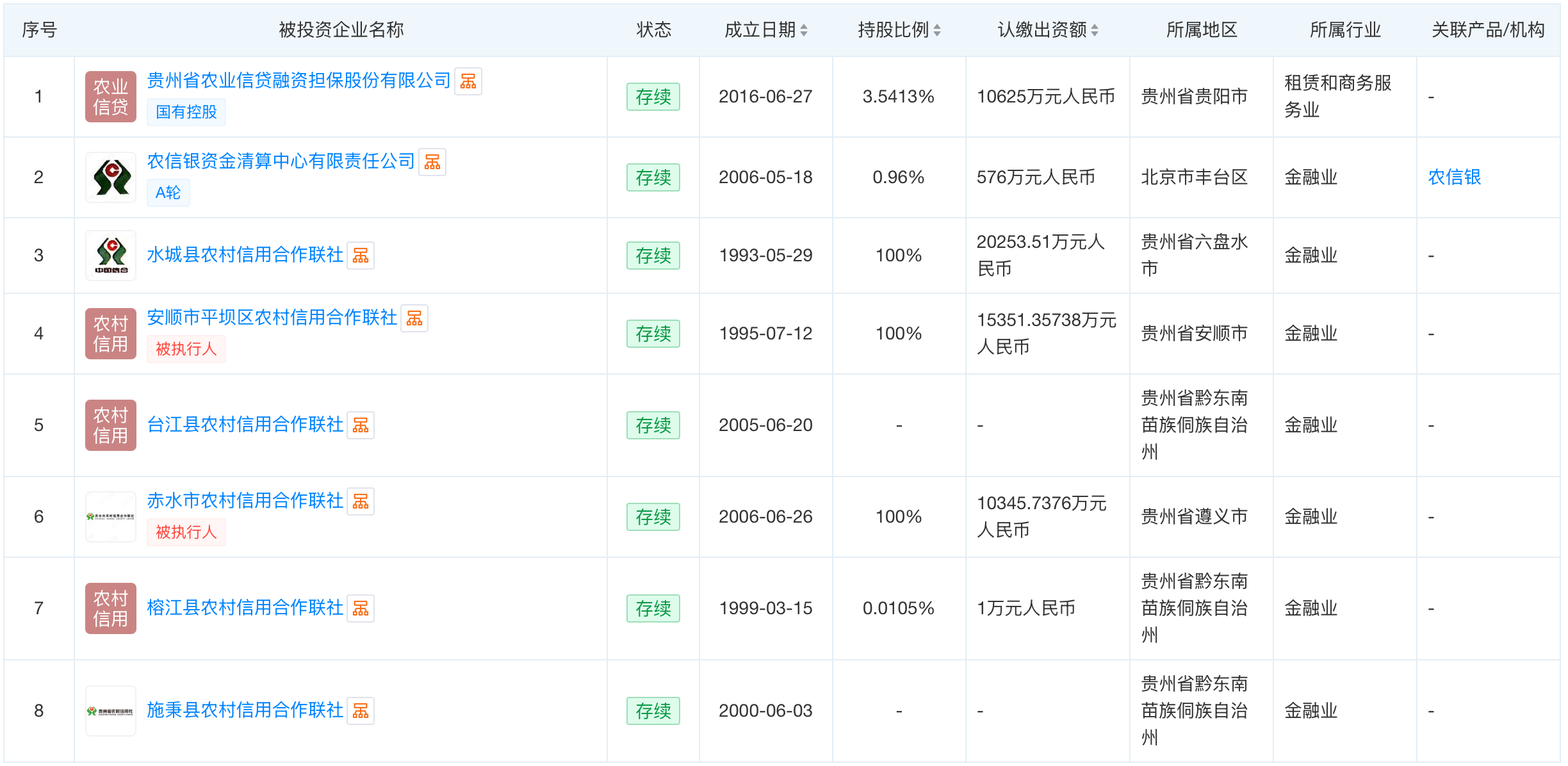Image resolution: width=1568 pixels, height=766 pixels.
Task: Open structure chart icon for 榕江县农村信用合作联社
Action: tap(361, 608)
